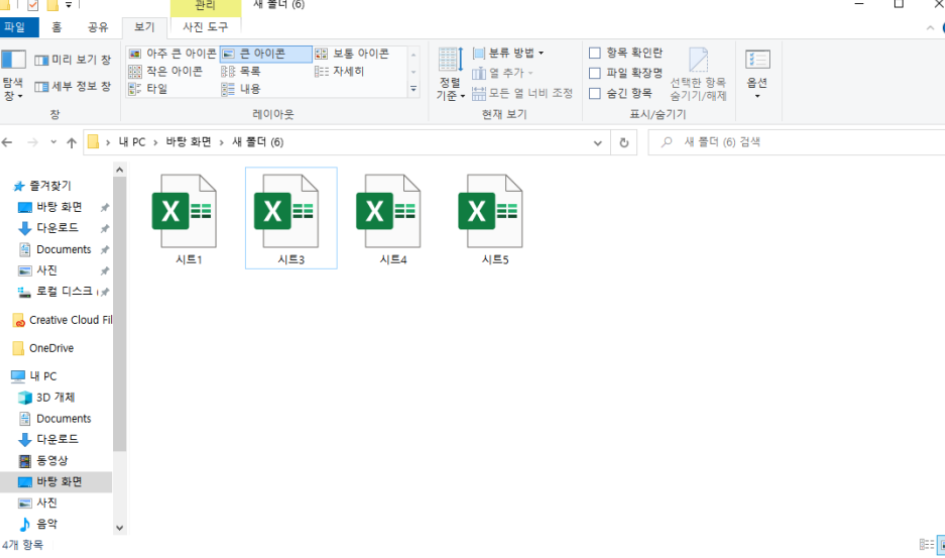Screen dimensions: 945x558
Task: Select the Excel file 시트1
Action: [188, 219]
